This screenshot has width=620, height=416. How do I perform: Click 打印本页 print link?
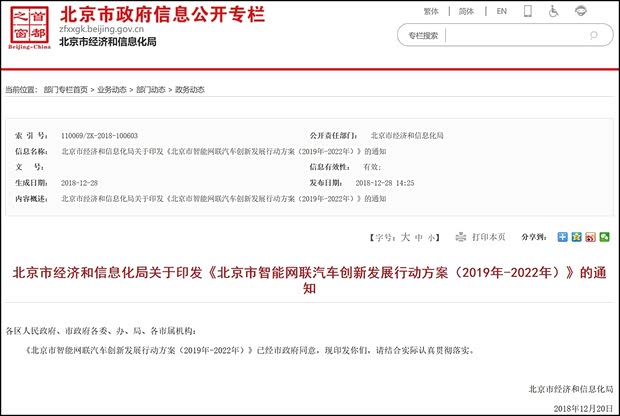tap(489, 237)
